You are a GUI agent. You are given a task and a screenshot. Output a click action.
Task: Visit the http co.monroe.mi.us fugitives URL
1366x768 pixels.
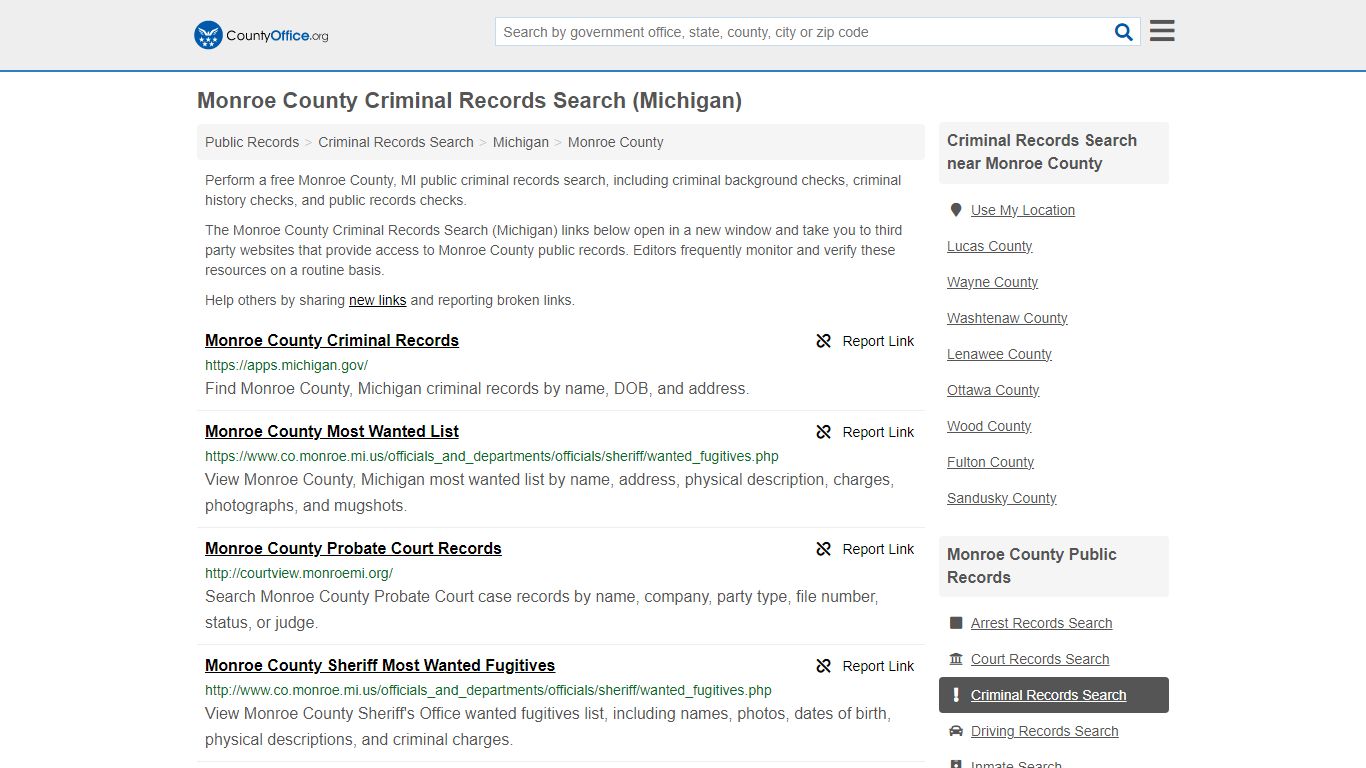488,690
